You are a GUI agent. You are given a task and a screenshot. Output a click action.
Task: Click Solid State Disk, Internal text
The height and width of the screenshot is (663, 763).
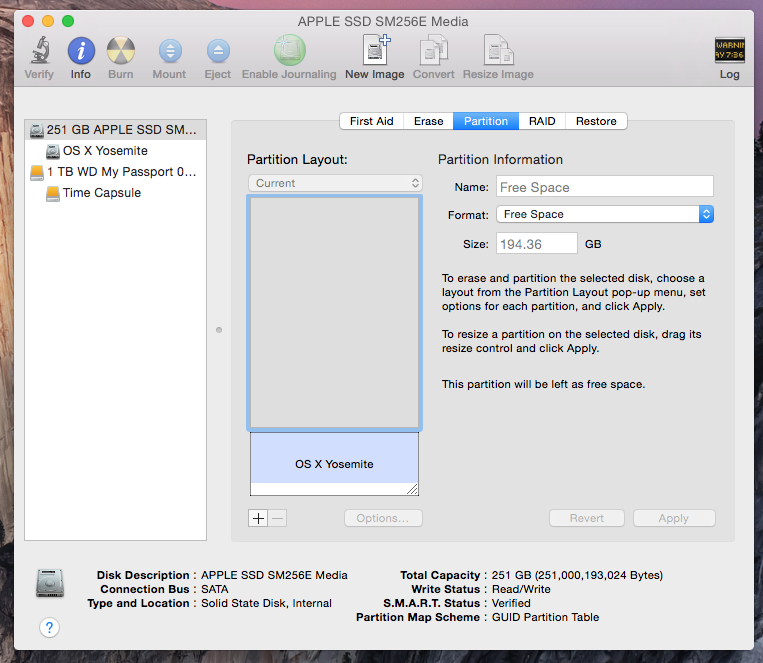(266, 603)
